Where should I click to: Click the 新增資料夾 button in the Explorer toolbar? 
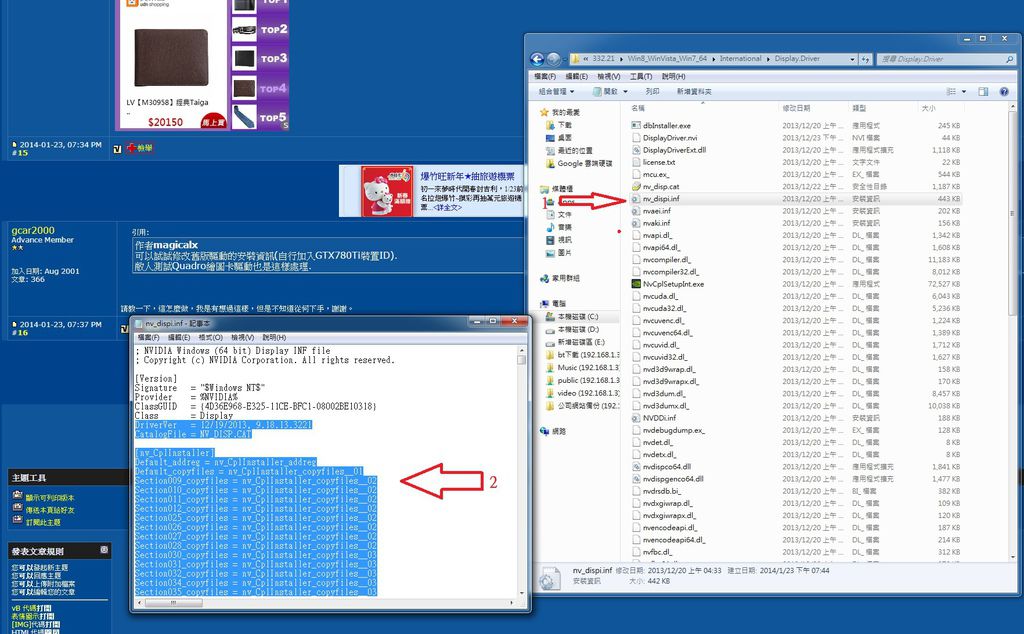point(694,92)
